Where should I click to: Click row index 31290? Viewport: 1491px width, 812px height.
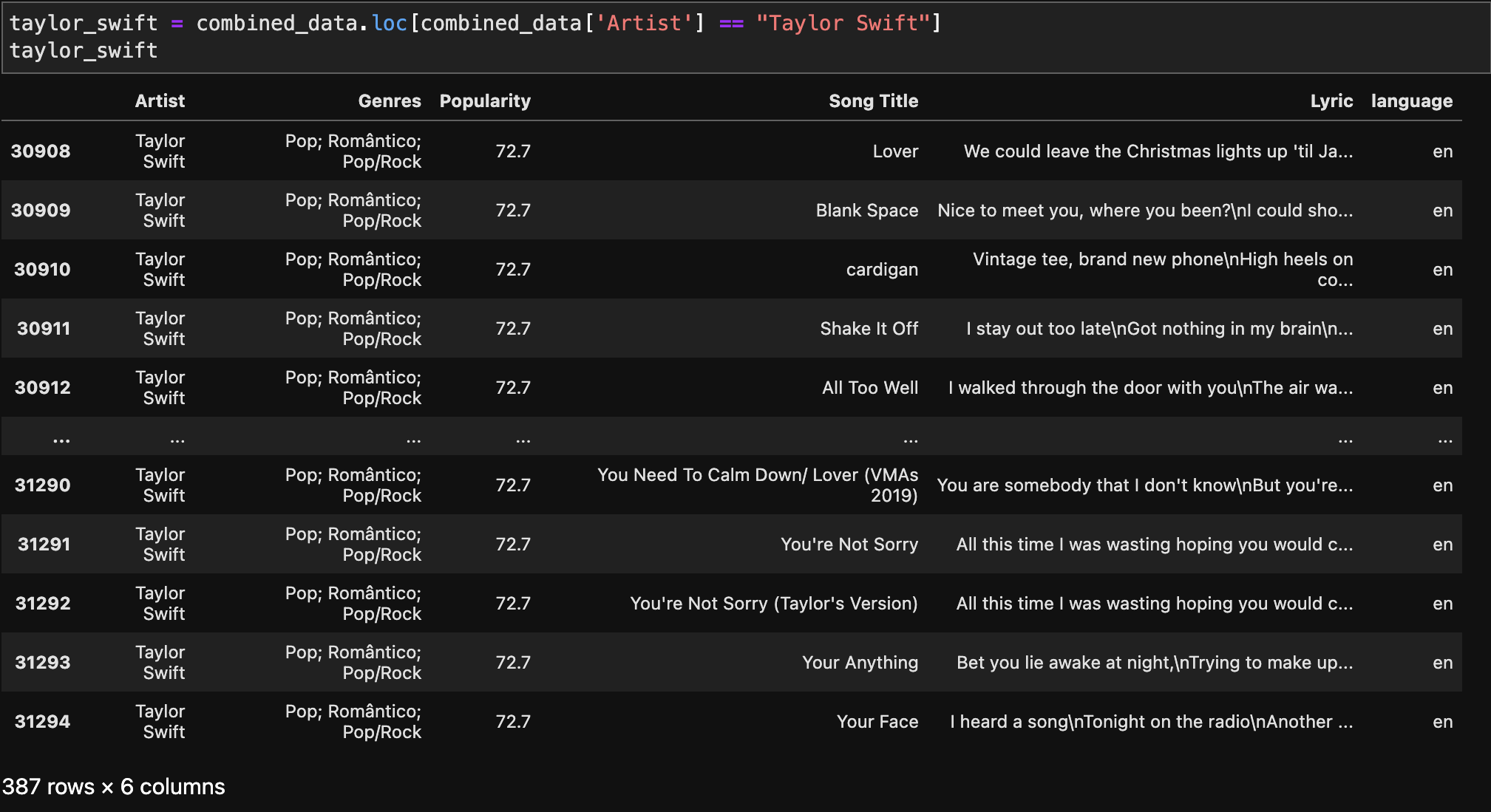[x=42, y=485]
